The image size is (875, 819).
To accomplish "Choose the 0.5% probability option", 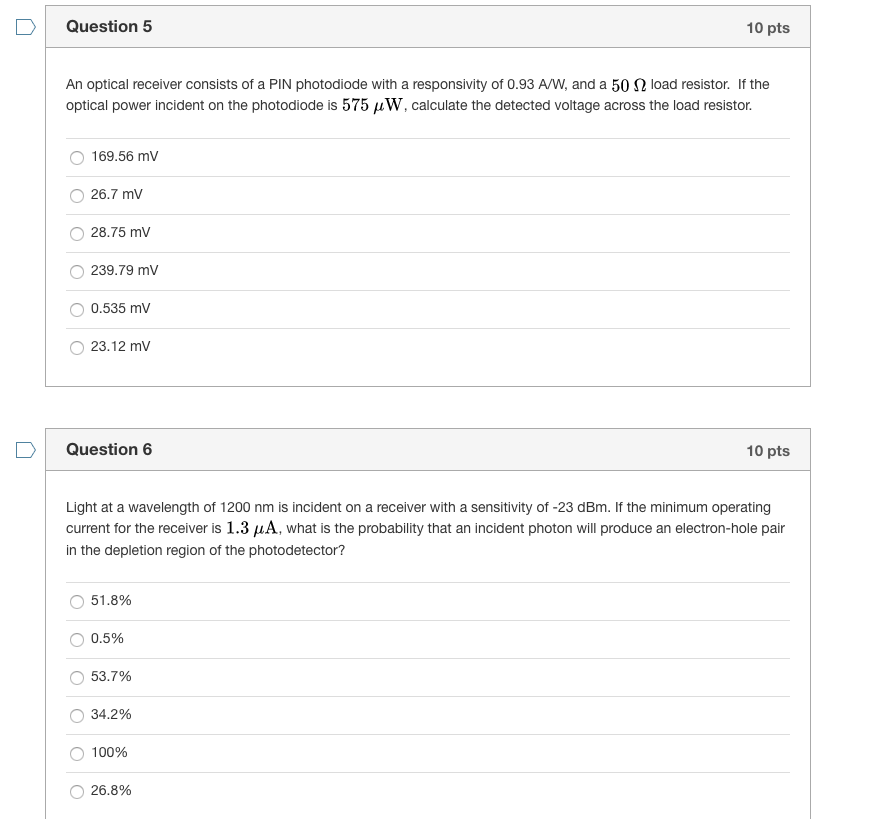I will (x=77, y=639).
